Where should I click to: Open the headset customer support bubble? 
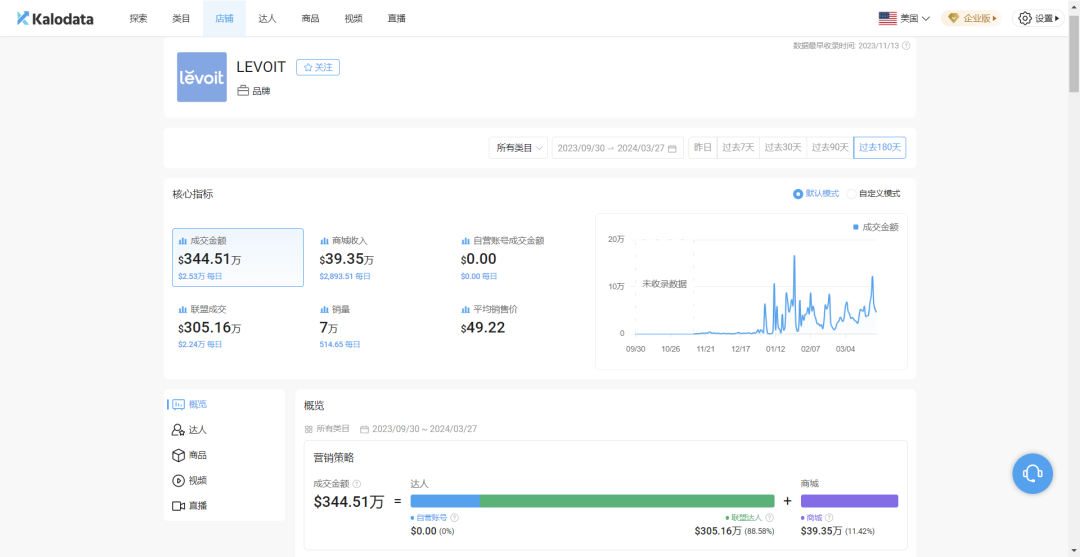click(x=1032, y=473)
